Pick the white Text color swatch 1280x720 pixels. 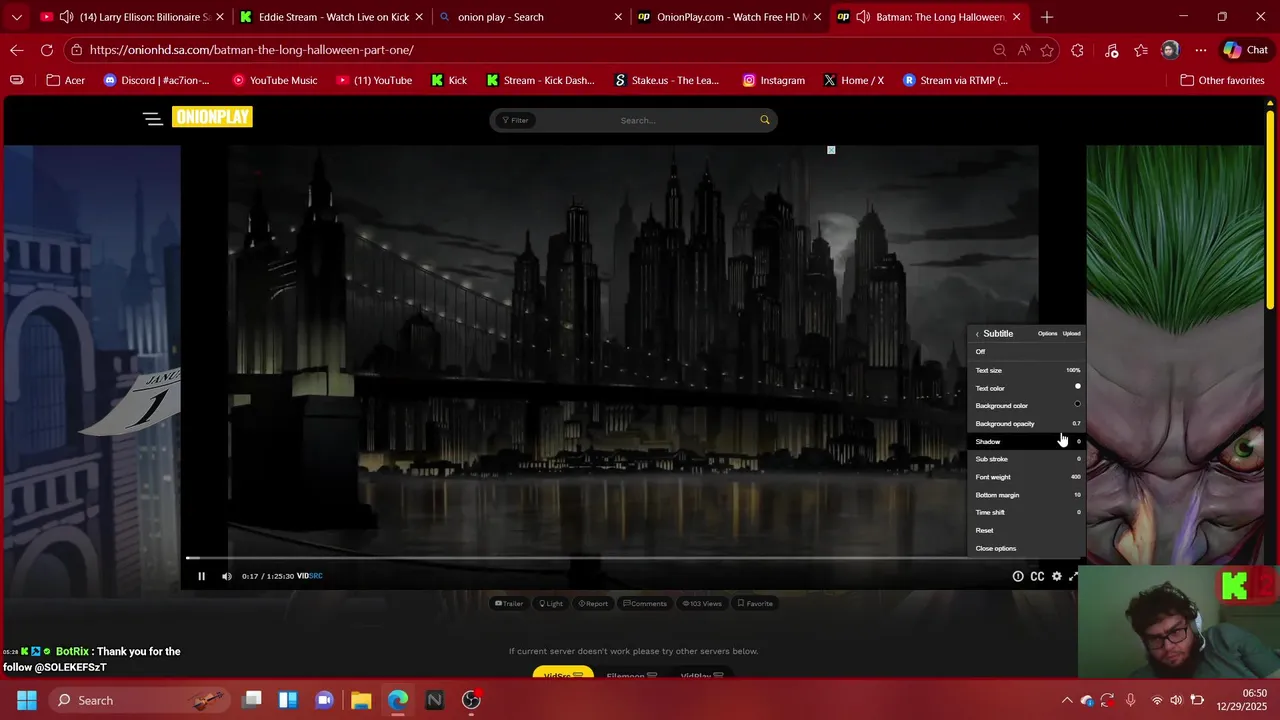pyautogui.click(x=1077, y=387)
